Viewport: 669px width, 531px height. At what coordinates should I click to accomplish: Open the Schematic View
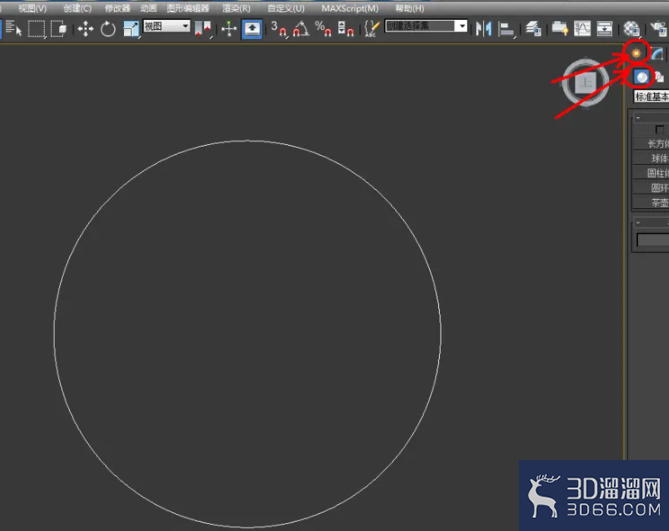[604, 29]
